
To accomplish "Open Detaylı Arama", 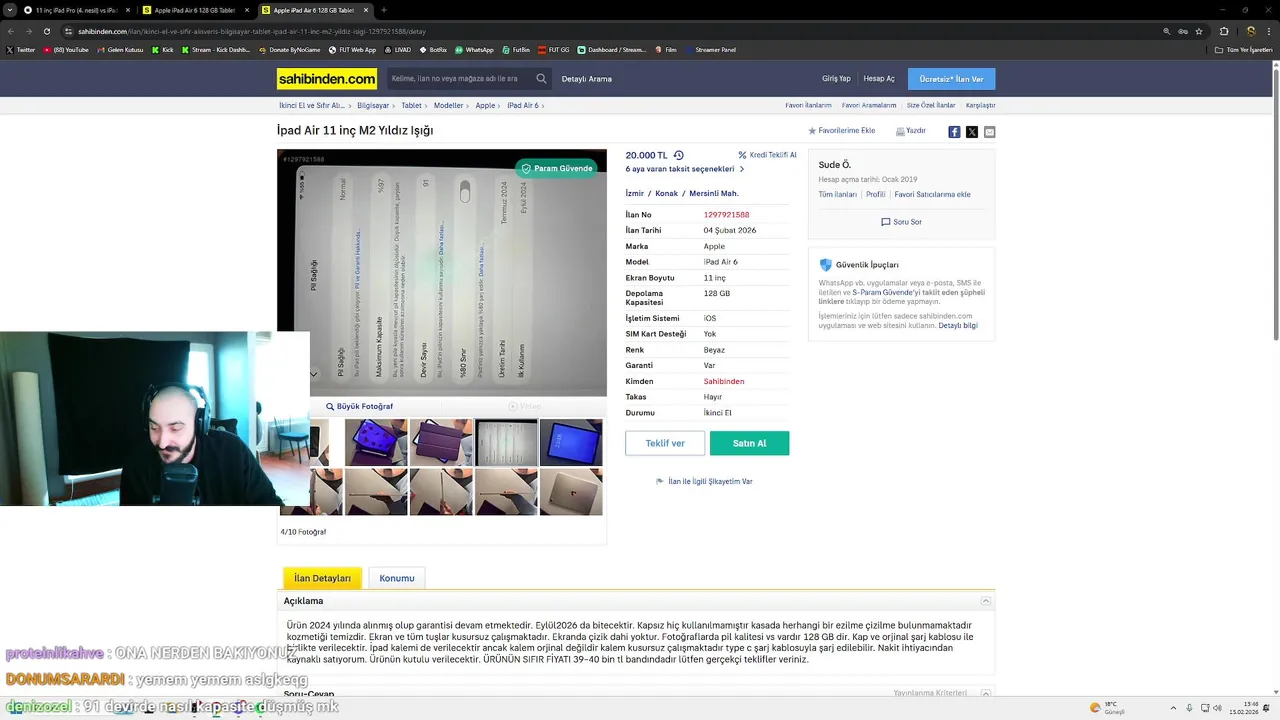I will 587,79.
